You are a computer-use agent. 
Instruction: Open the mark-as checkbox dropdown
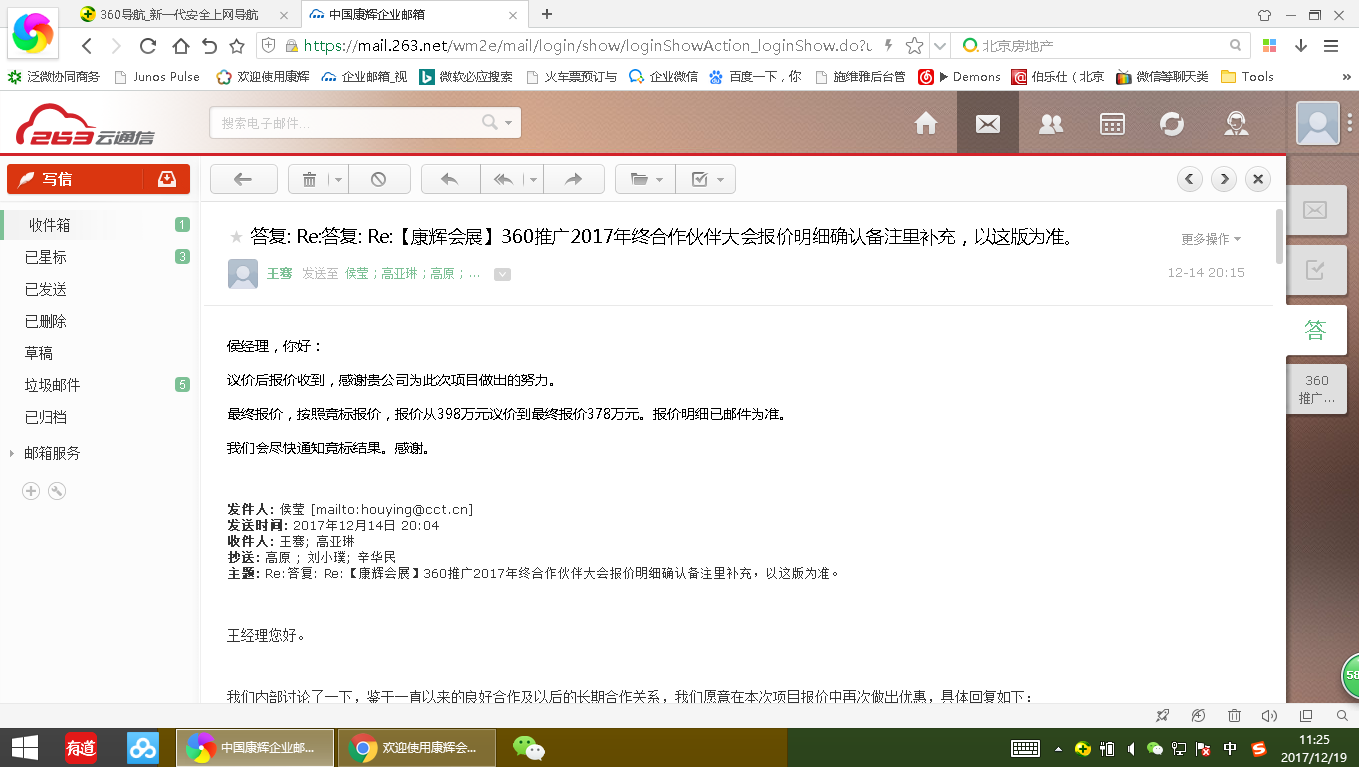(706, 179)
